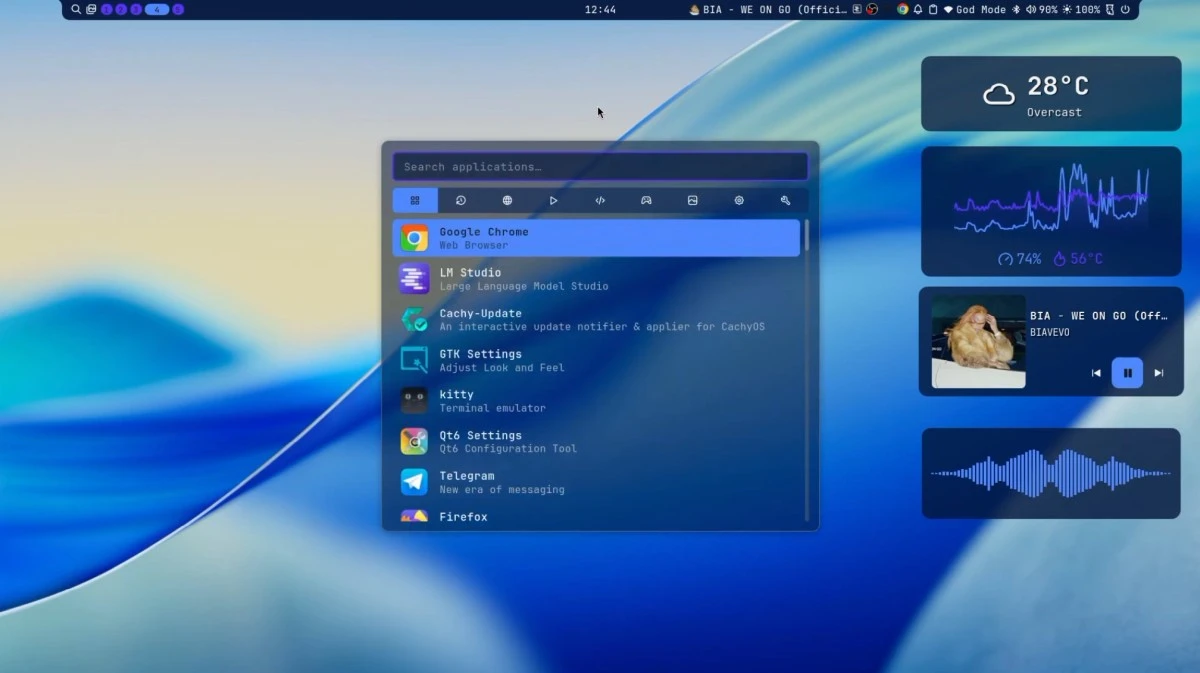The image size is (1200, 673).
Task: Open clipboard icon in the top bar
Action: (x=933, y=9)
